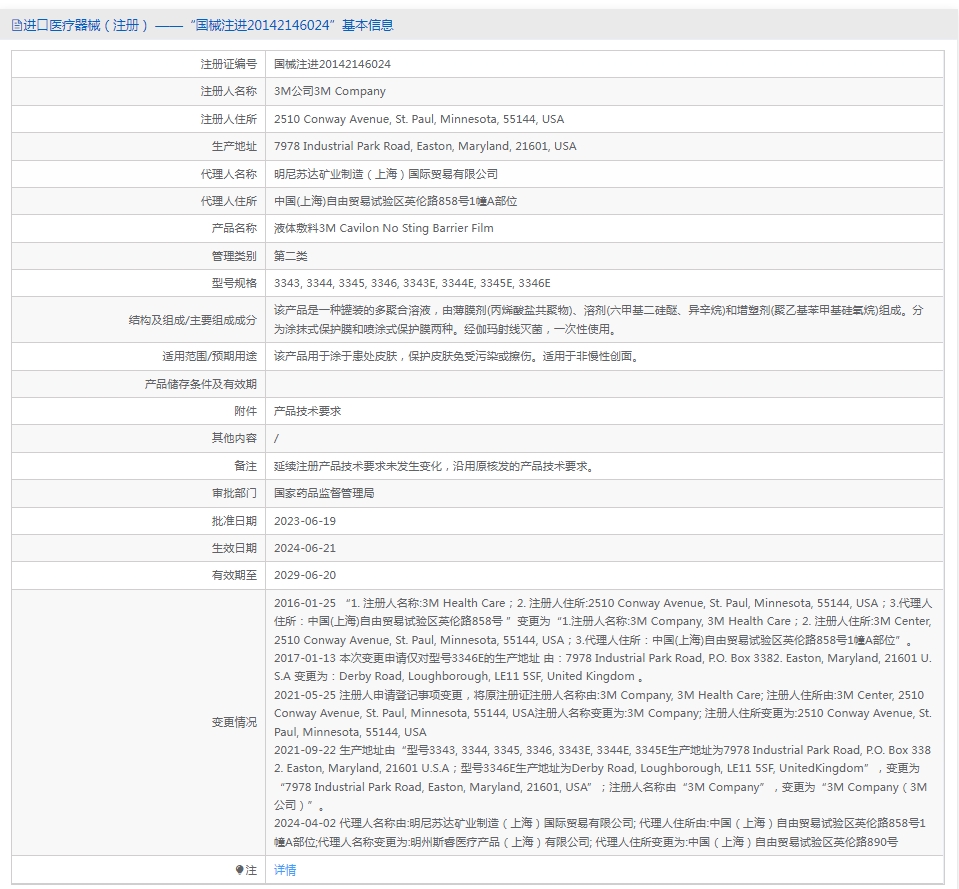
Task: Click the 生效日期 row label
Action: [234, 548]
